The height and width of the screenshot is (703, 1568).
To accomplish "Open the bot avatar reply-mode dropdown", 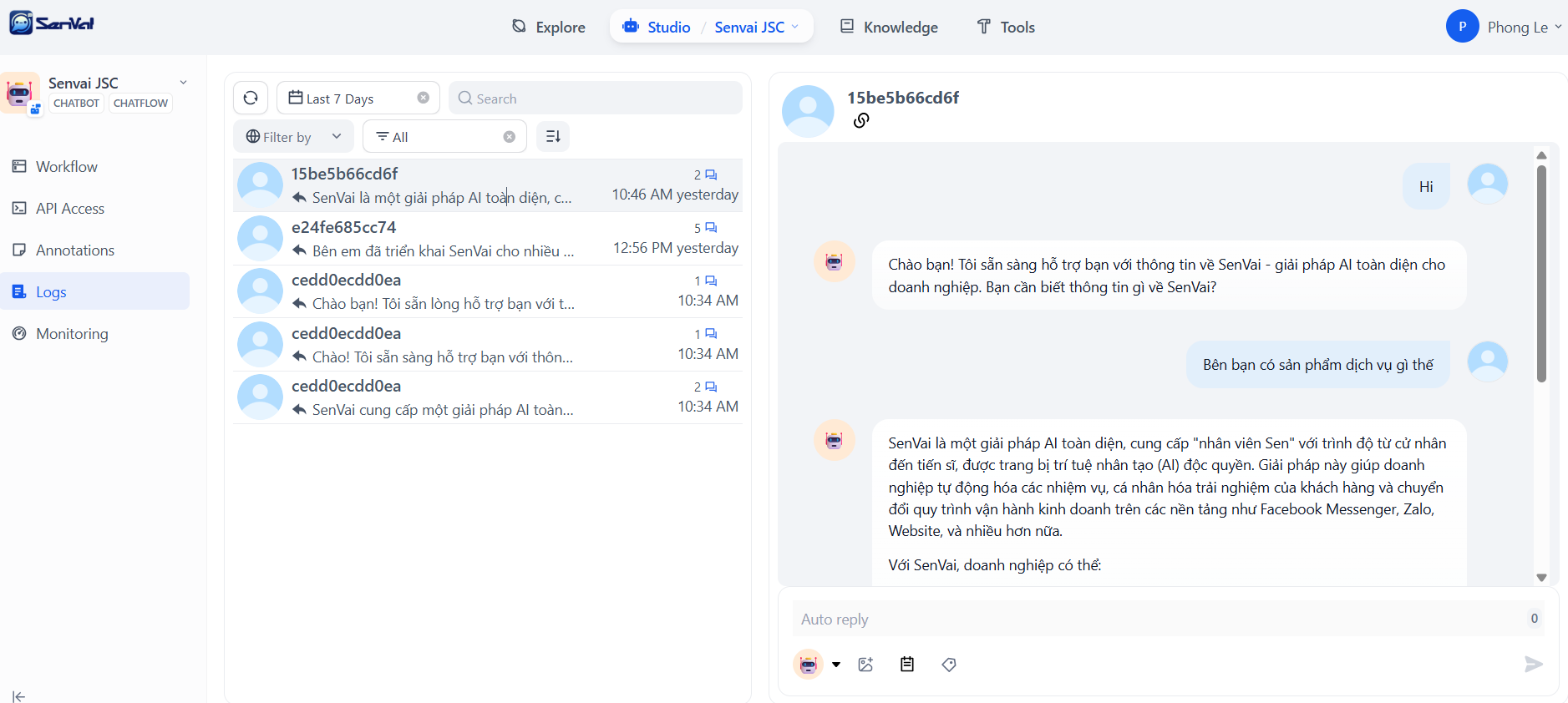I will point(835,665).
